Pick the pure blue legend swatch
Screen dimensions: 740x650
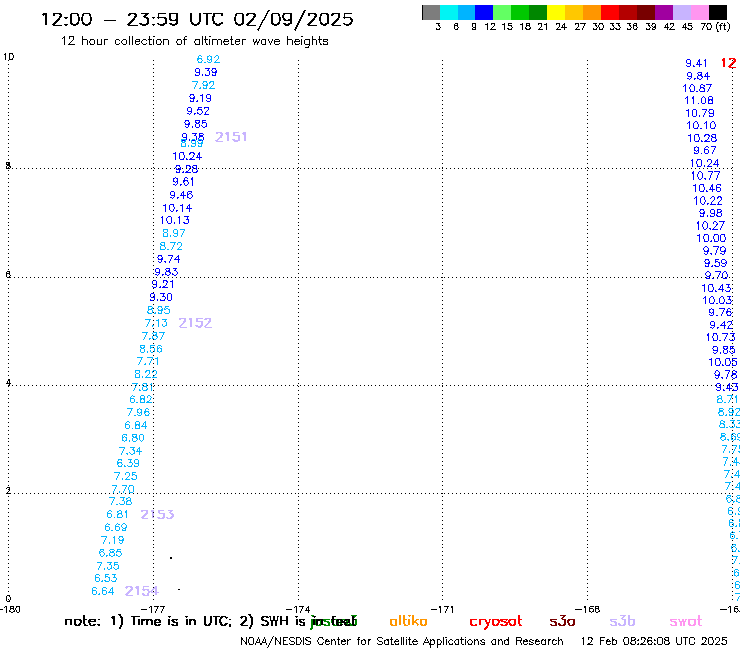[484, 12]
